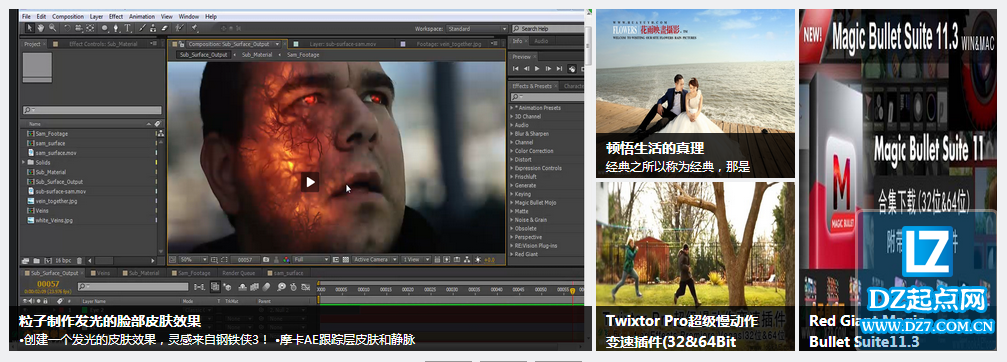The image size is (1007, 362).
Task: Take a snapshot with the camera icon
Action: point(266,259)
